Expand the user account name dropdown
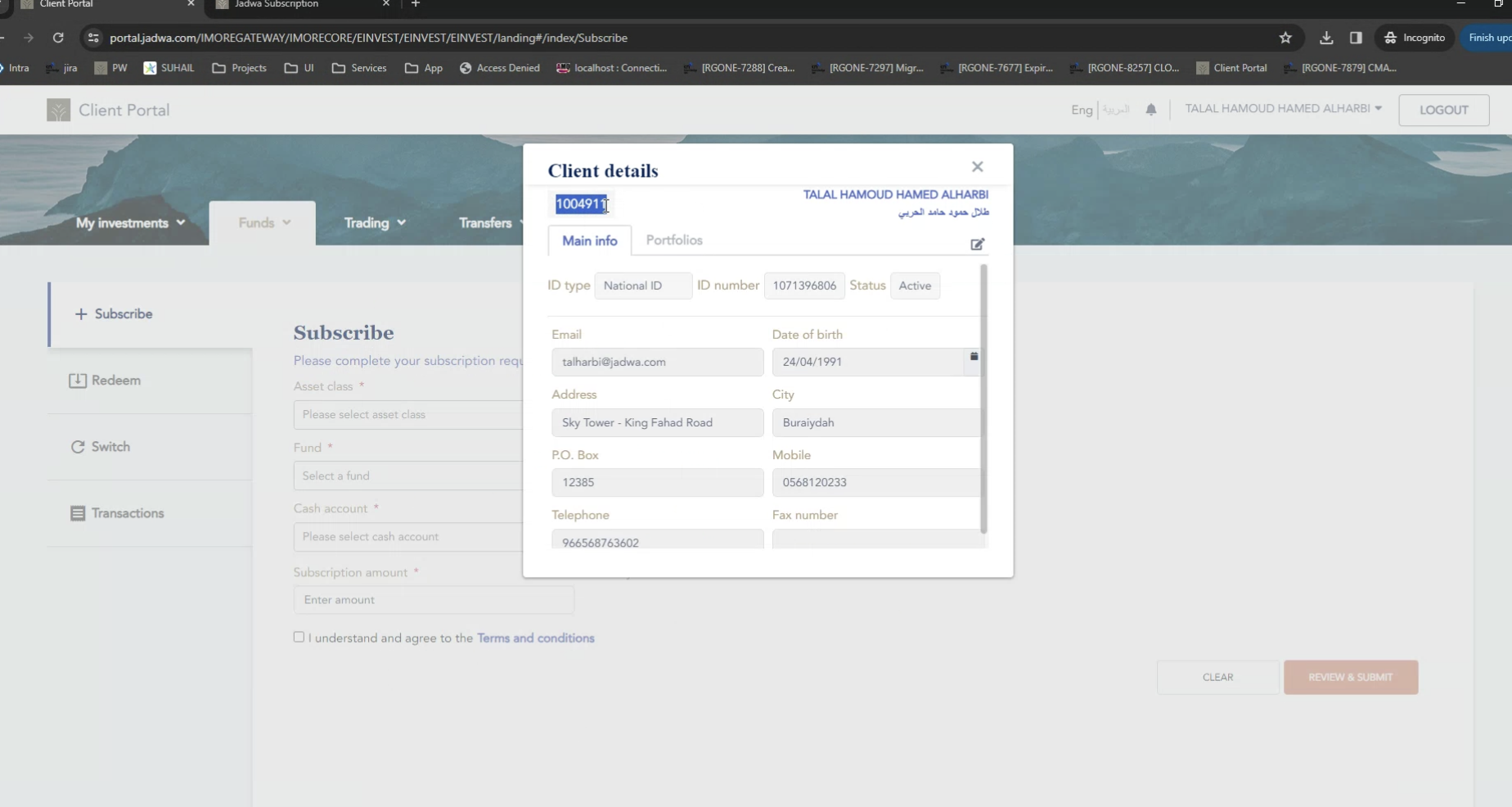Viewport: 1512px width, 807px height. [1282, 109]
